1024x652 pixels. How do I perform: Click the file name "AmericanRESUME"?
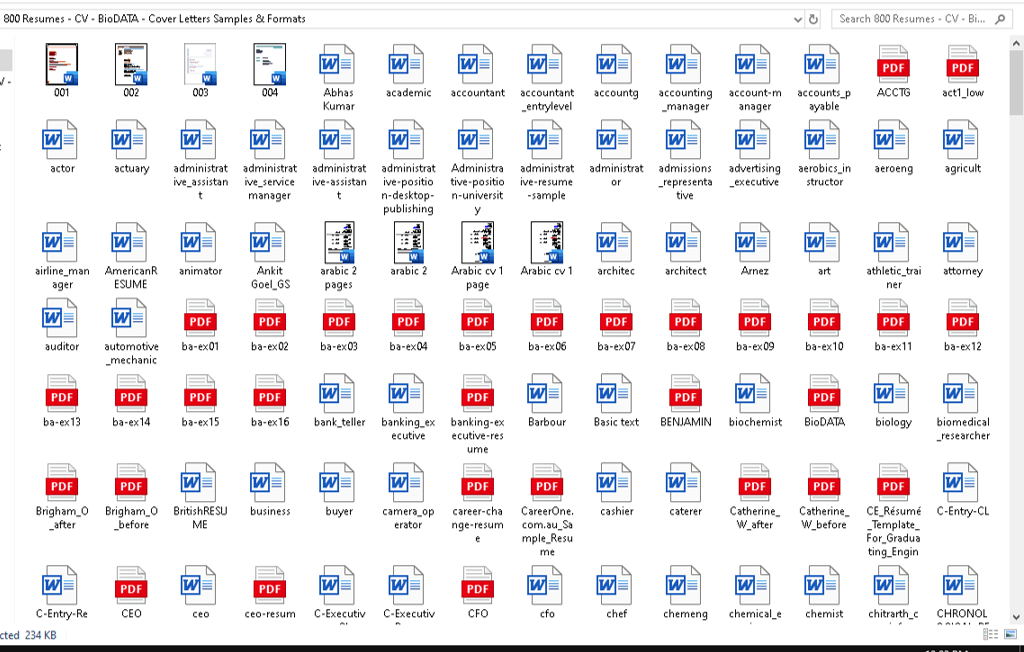point(131,278)
